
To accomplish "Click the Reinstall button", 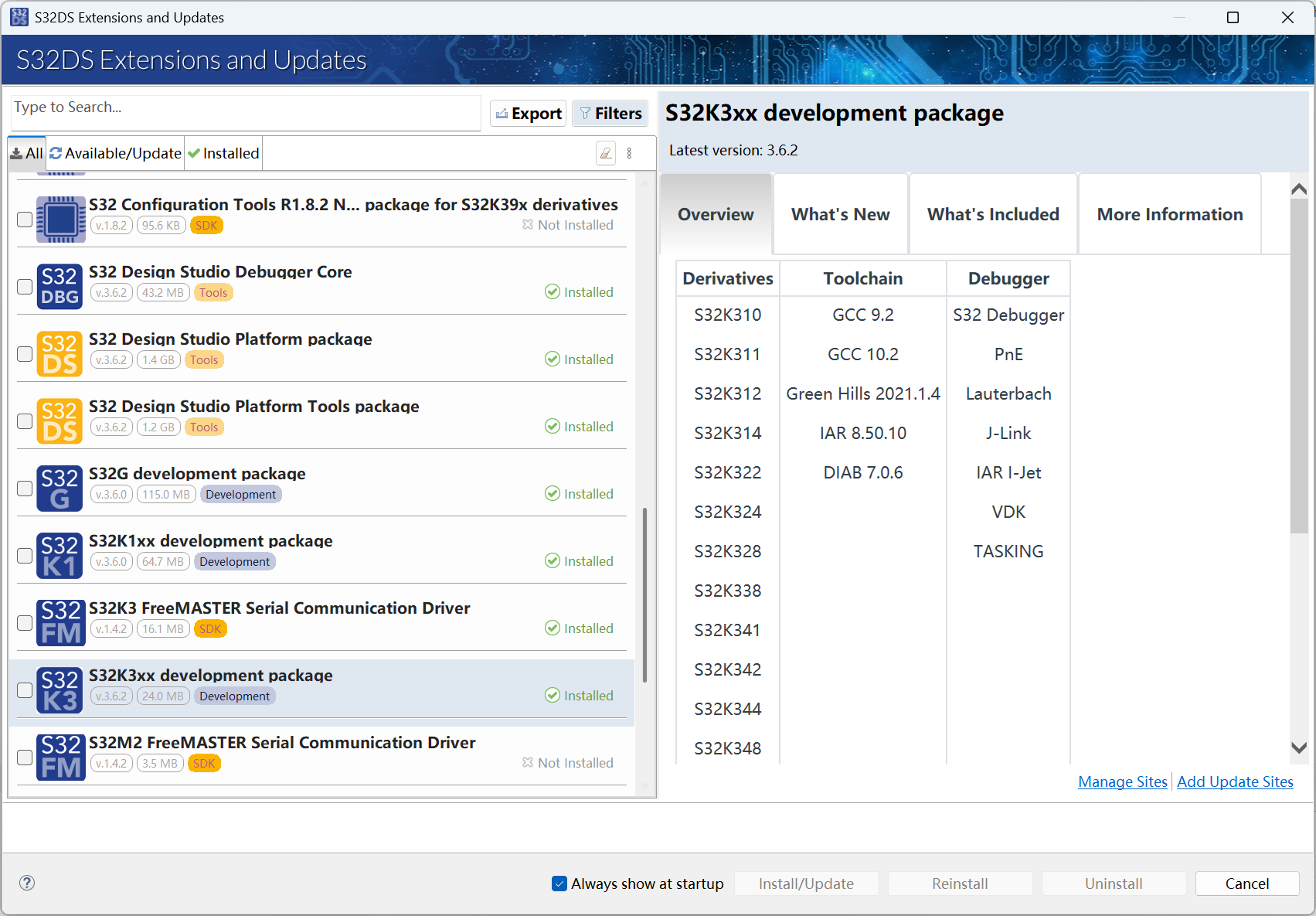I will pyautogui.click(x=960, y=884).
